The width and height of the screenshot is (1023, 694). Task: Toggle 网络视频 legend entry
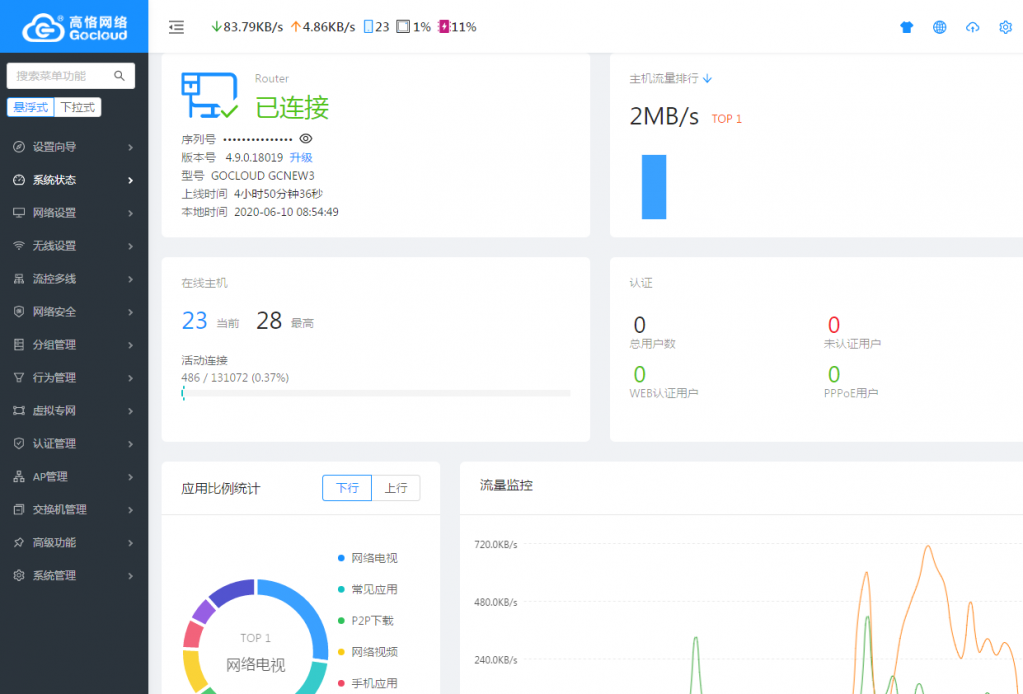point(367,652)
